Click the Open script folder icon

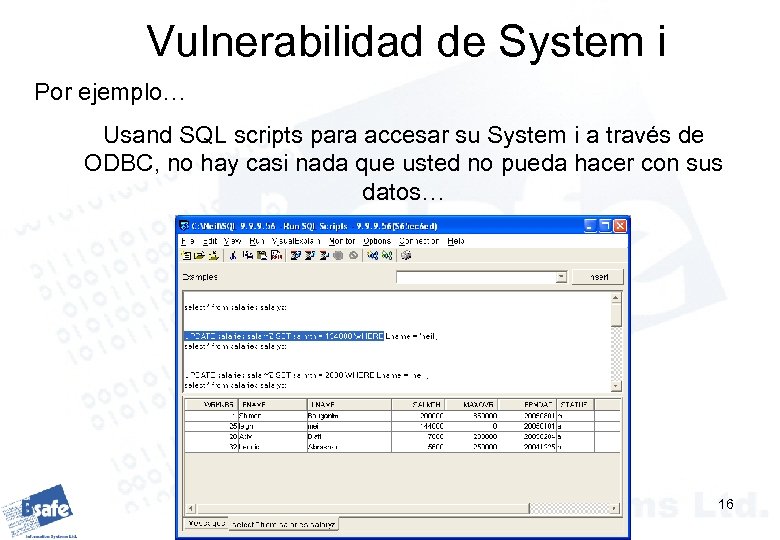pyautogui.click(x=199, y=256)
